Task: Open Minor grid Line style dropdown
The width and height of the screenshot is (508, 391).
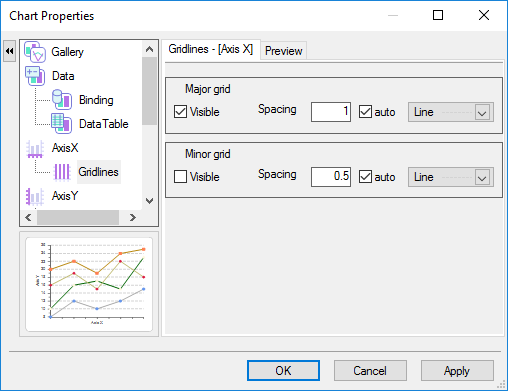Action: click(x=451, y=177)
